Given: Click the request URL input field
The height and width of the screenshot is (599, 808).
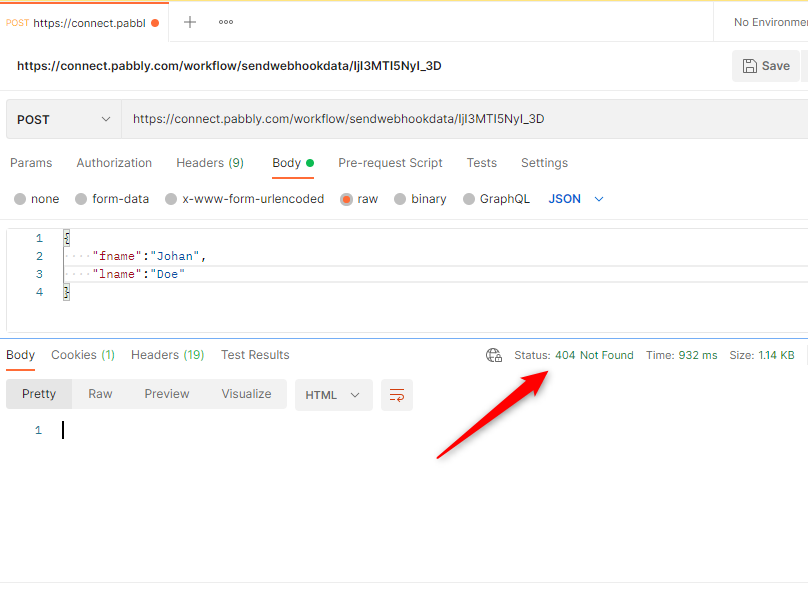Looking at the screenshot, I should [x=464, y=120].
